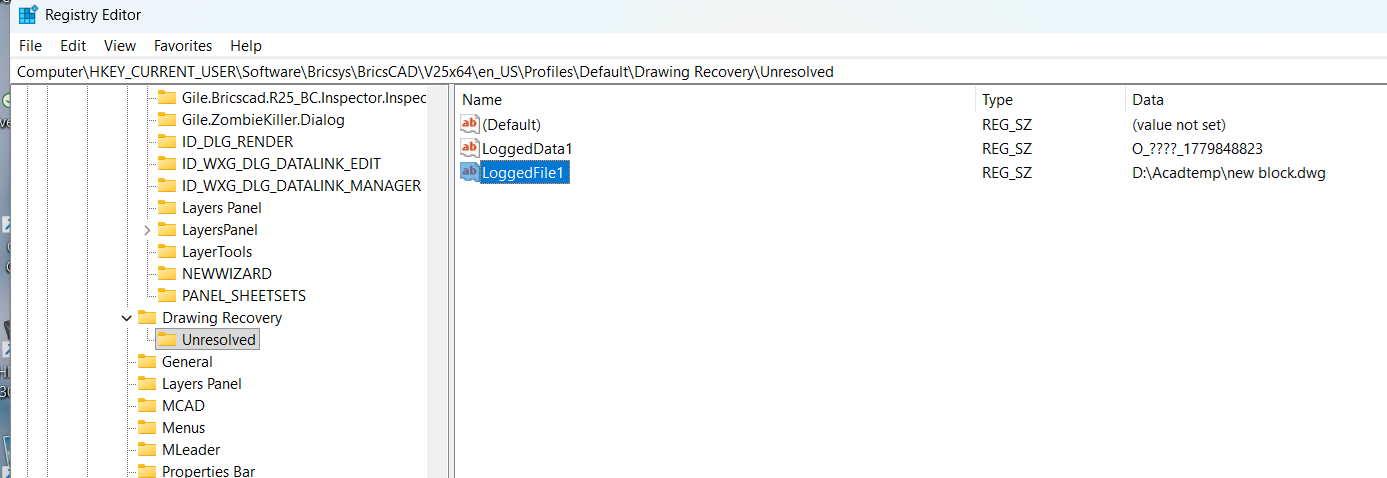
Task: Select the PANEL_SHEETSETS key
Action: pos(244,296)
